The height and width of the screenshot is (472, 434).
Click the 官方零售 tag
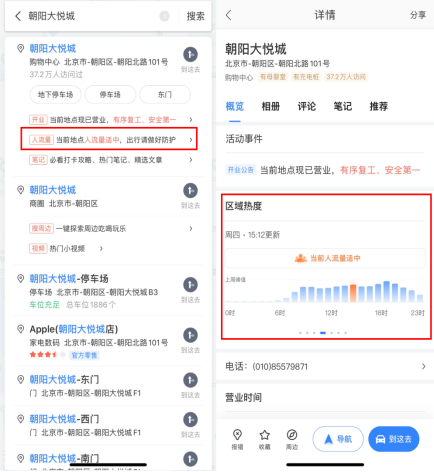pyautogui.click(x=84, y=355)
